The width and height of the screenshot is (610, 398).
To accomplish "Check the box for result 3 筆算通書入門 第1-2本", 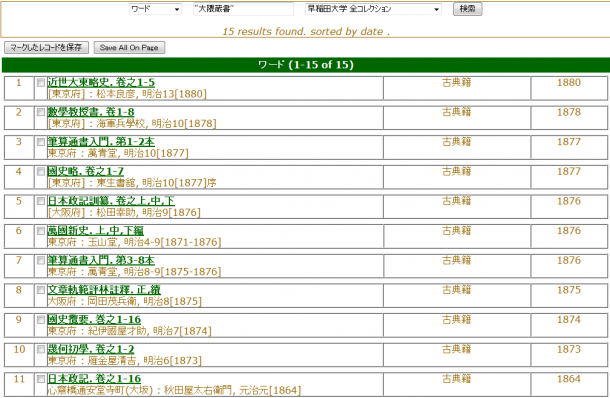I will 41,142.
